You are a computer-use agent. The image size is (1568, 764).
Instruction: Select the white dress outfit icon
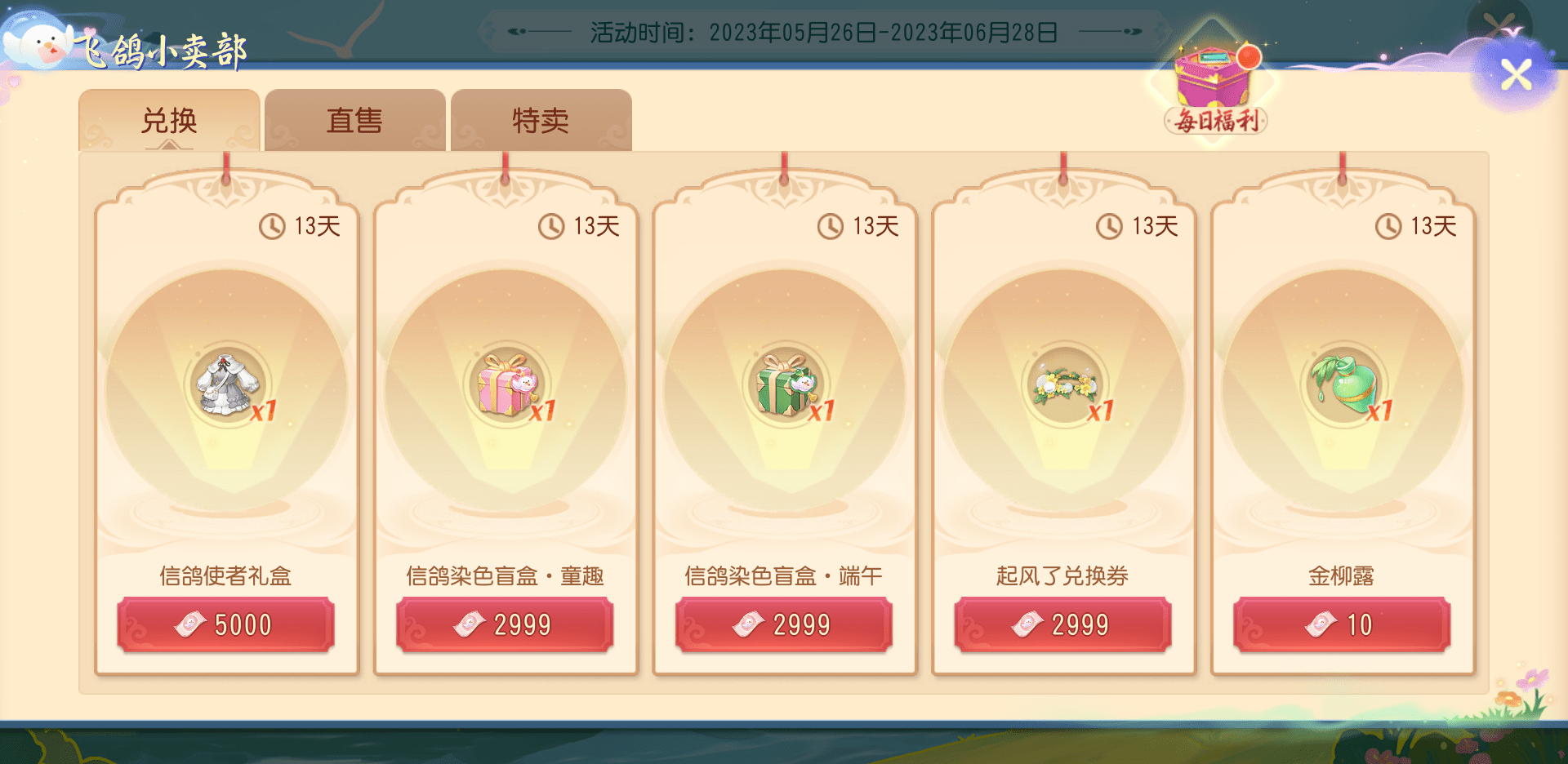coord(227,384)
